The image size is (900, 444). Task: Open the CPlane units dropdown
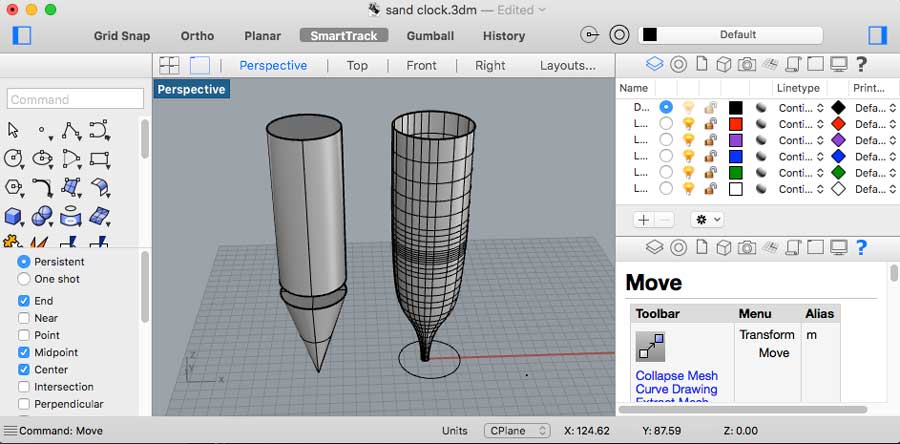[x=516, y=431]
